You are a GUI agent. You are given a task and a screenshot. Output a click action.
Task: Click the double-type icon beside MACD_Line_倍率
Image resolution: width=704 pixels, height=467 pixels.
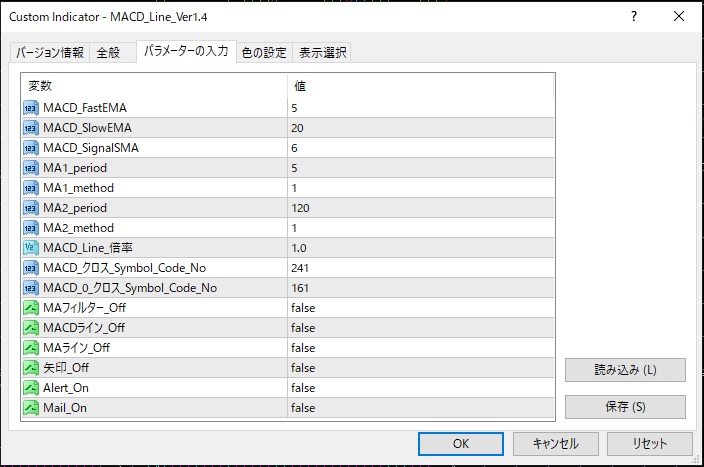coord(30,248)
